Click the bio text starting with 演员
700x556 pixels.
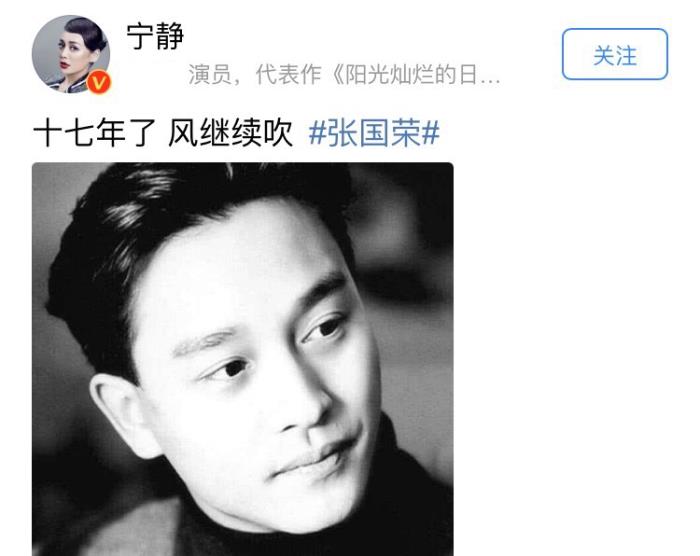click(344, 74)
